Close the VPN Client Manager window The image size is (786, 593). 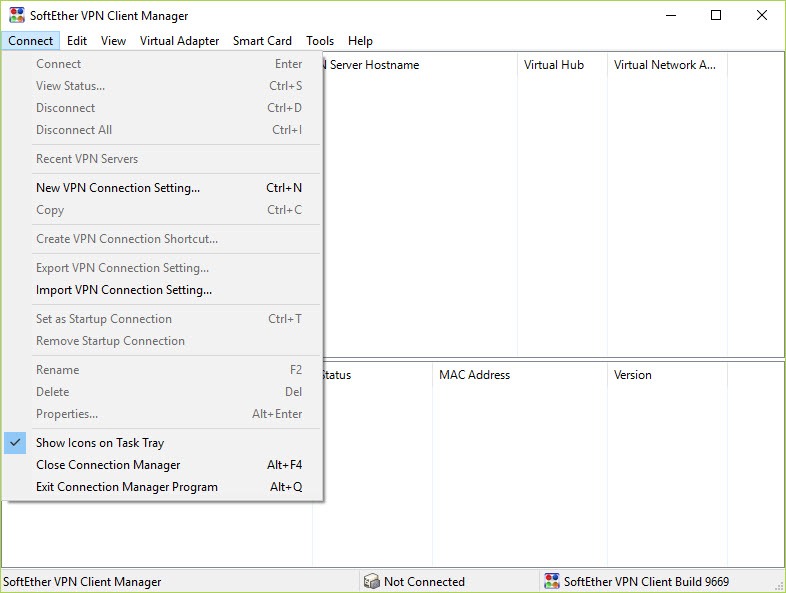[x=761, y=16]
